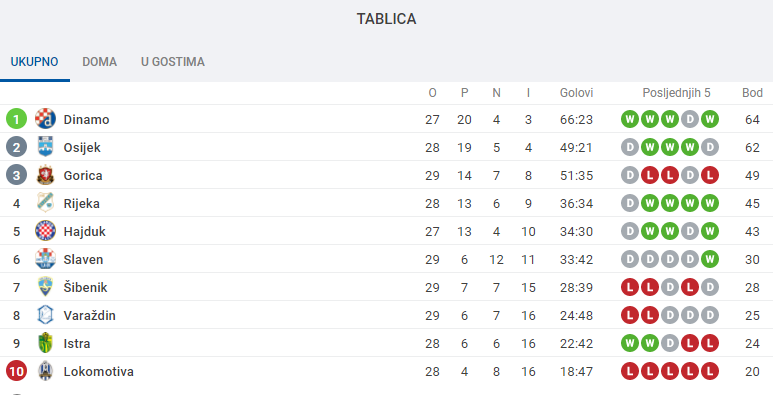Click the green position 1 badge
This screenshot has height=395, width=773.
pyautogui.click(x=16, y=119)
